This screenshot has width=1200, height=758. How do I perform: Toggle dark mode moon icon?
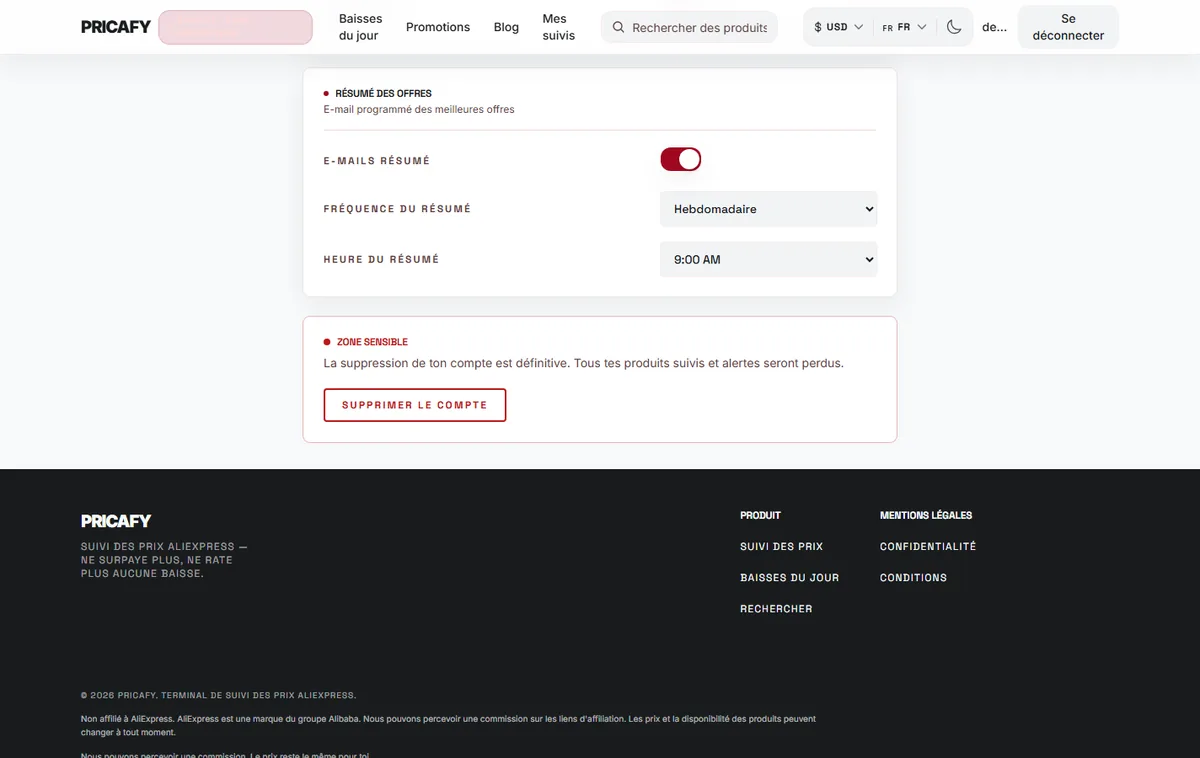tap(954, 27)
